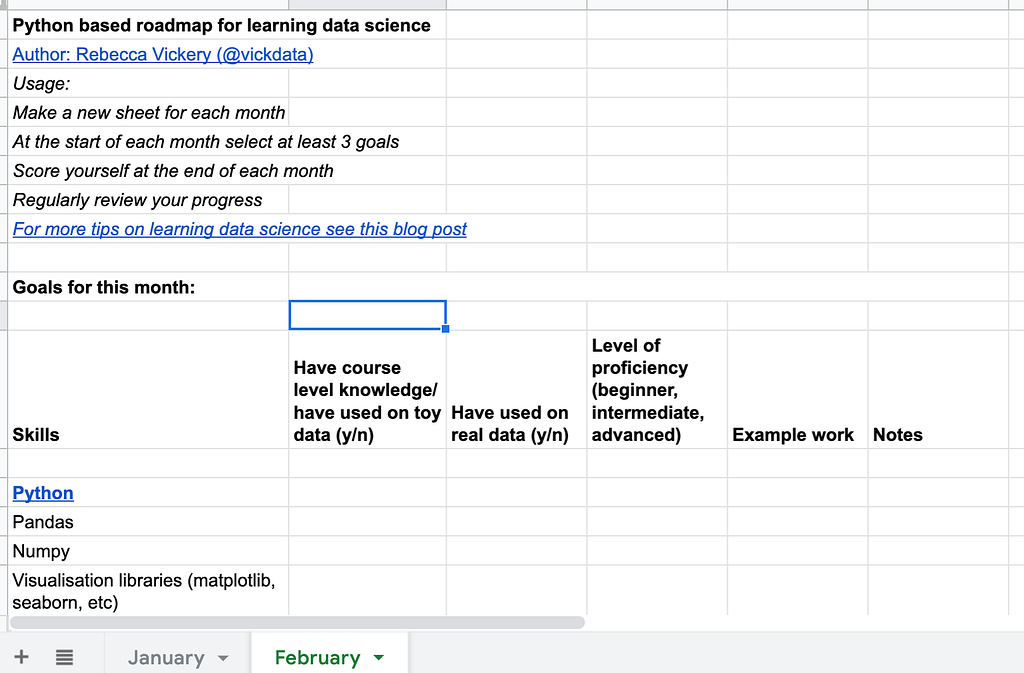Follow the Python skills link
The width and height of the screenshot is (1024, 673).
coord(43,493)
